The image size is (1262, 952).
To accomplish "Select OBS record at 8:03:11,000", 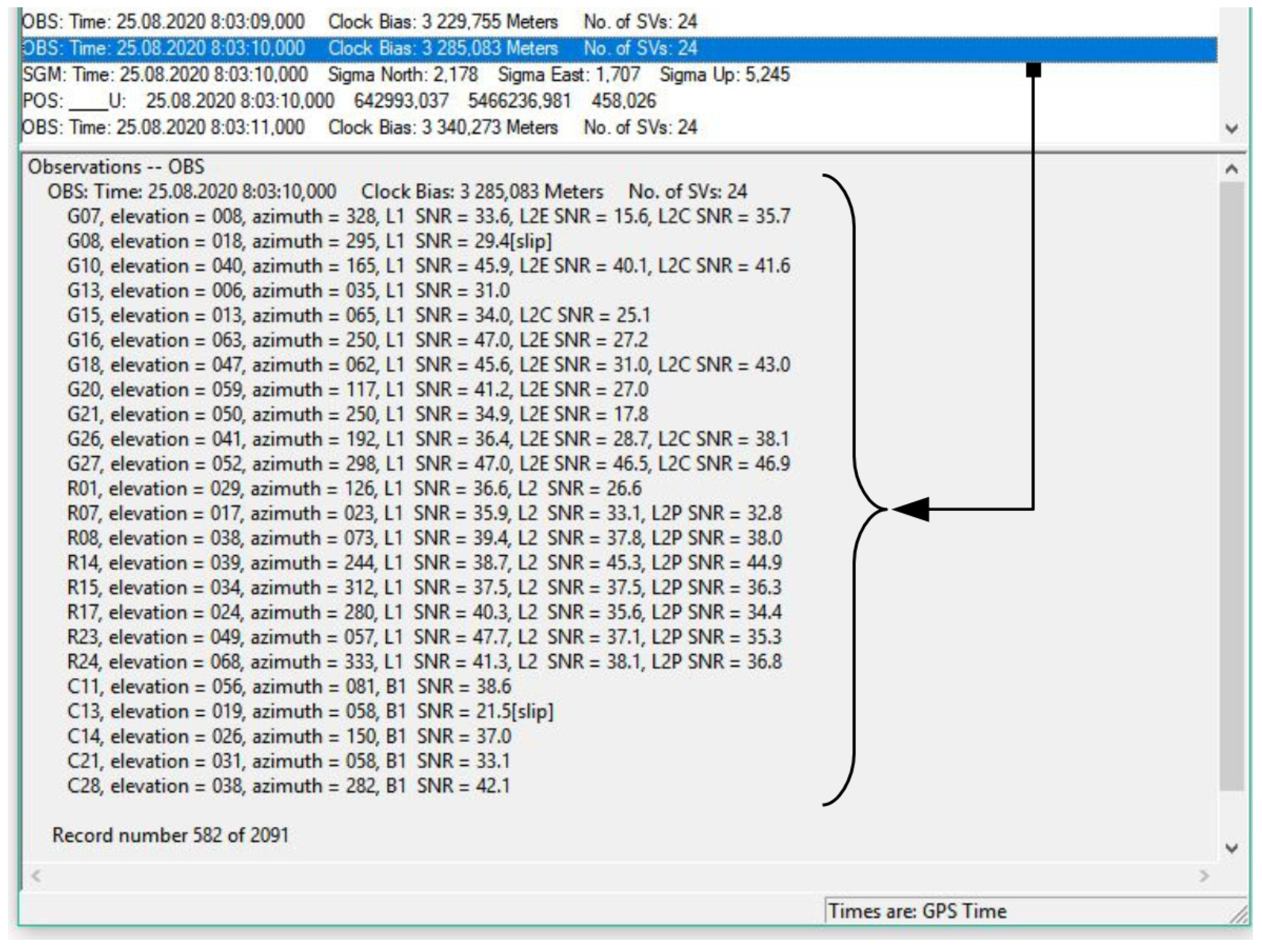I will [x=360, y=126].
